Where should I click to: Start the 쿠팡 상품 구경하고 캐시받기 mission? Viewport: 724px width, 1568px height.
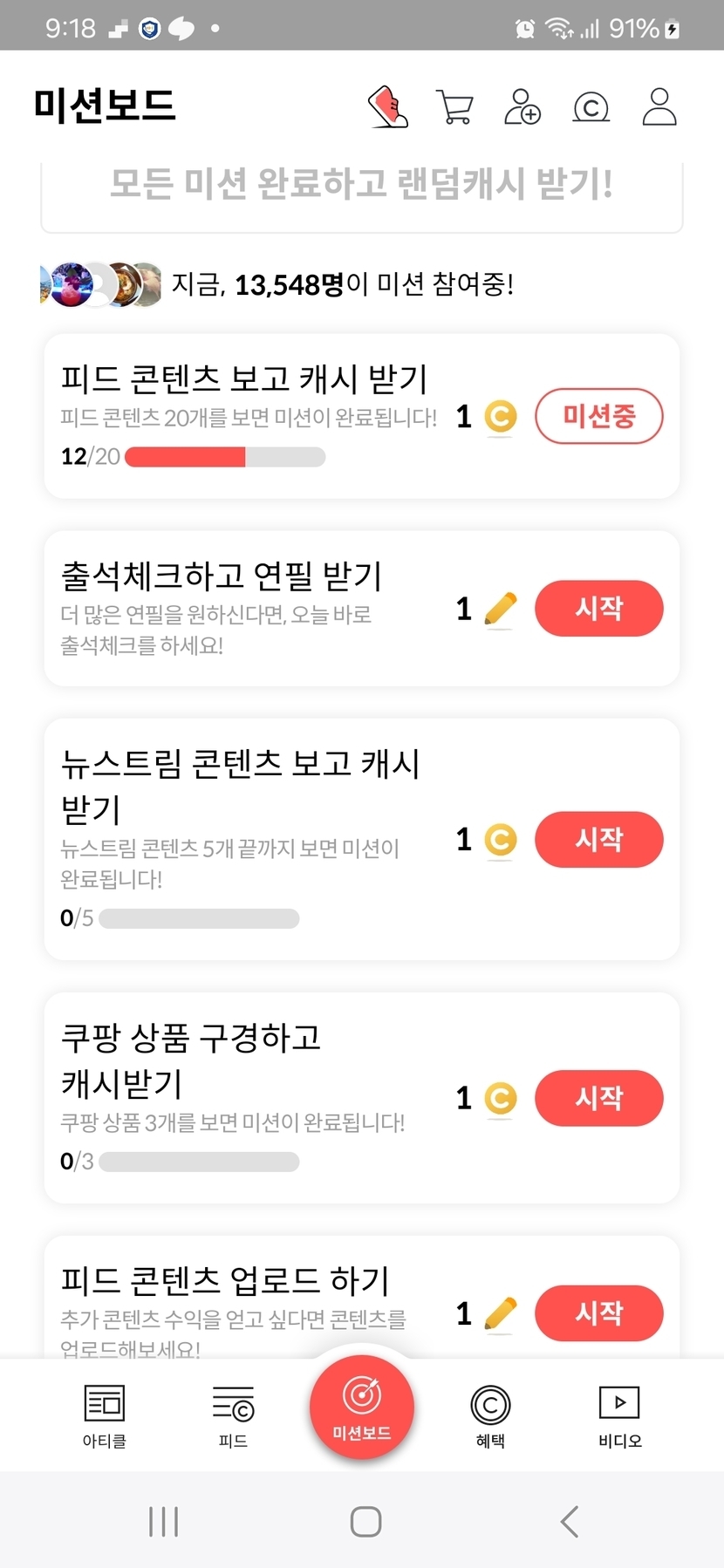598,1097
